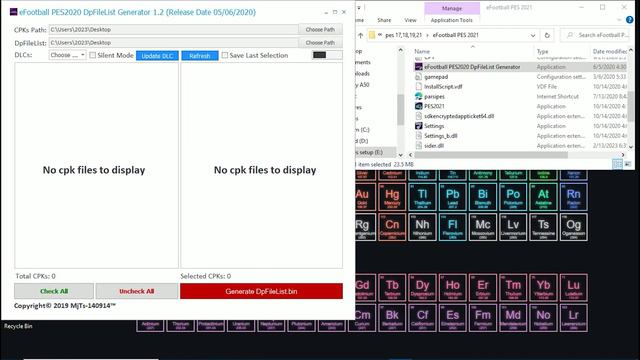Select the gamepad configuration file icon
Viewport: 640px width, 360px height.
coord(418,77)
